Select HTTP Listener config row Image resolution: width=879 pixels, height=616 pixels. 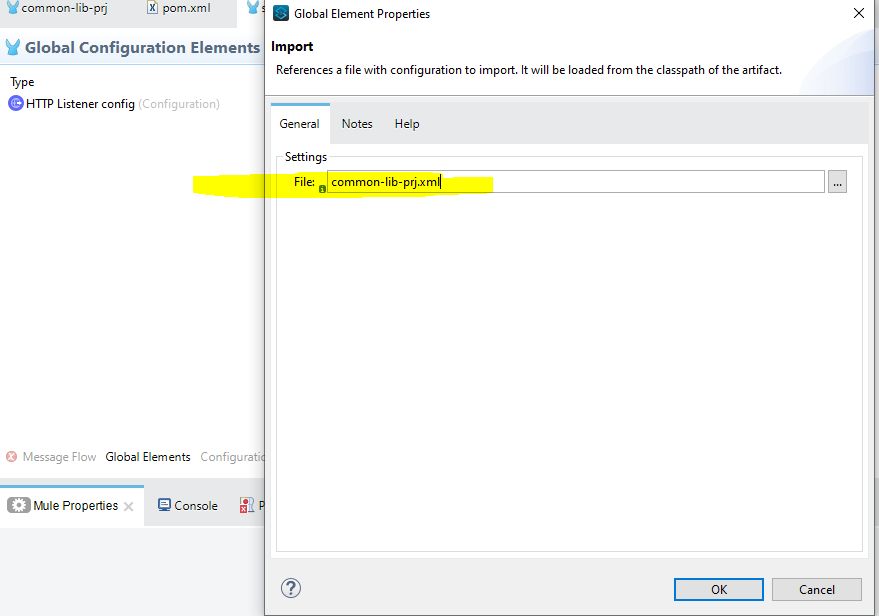point(114,104)
